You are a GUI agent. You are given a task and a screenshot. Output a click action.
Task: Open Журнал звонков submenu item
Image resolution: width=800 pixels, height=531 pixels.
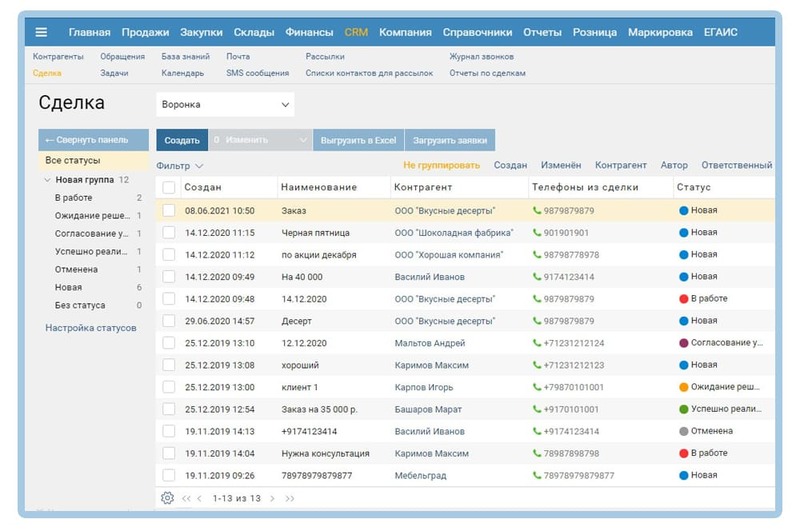[482, 57]
